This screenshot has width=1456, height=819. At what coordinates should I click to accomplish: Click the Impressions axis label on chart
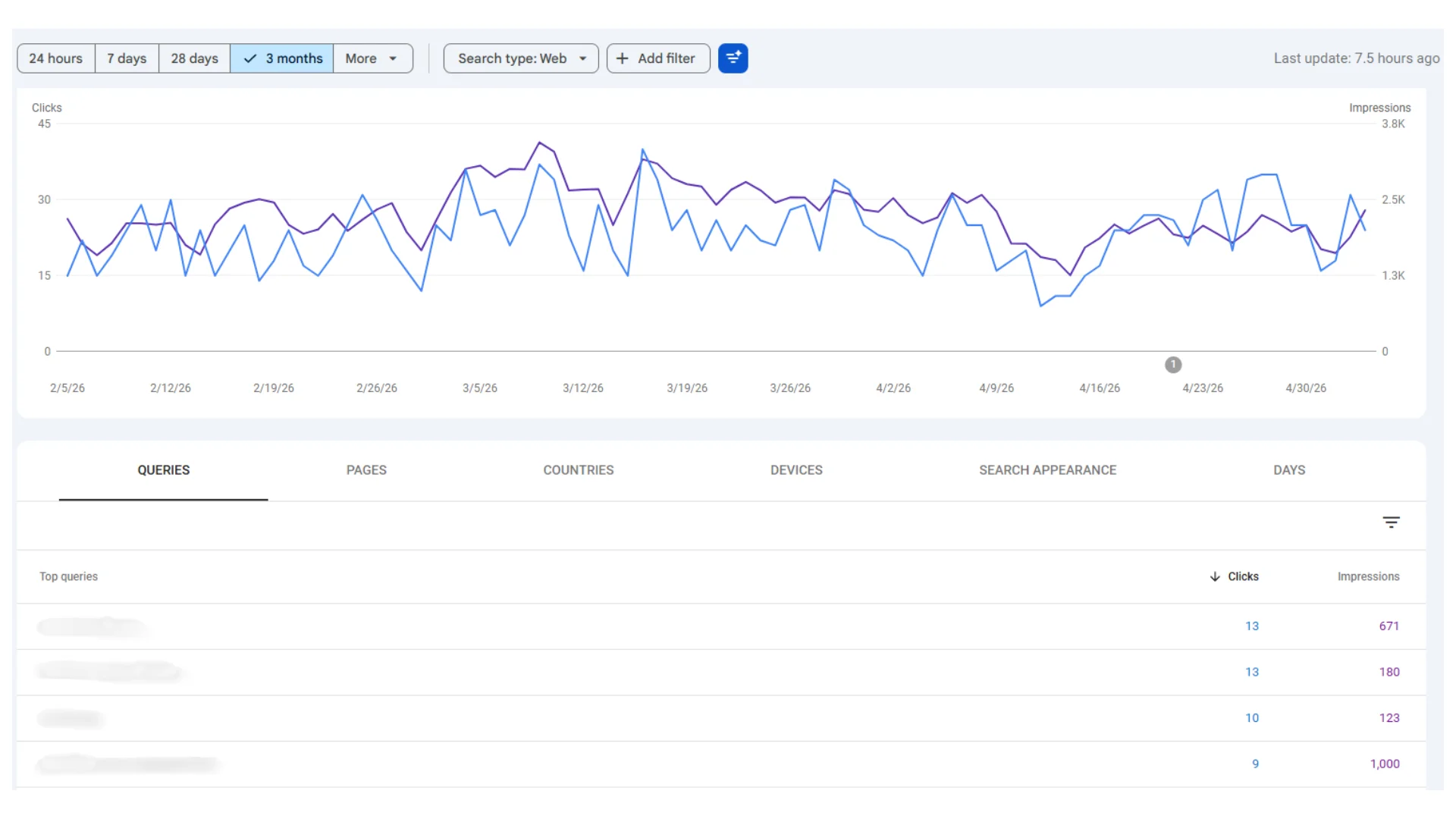click(x=1379, y=108)
